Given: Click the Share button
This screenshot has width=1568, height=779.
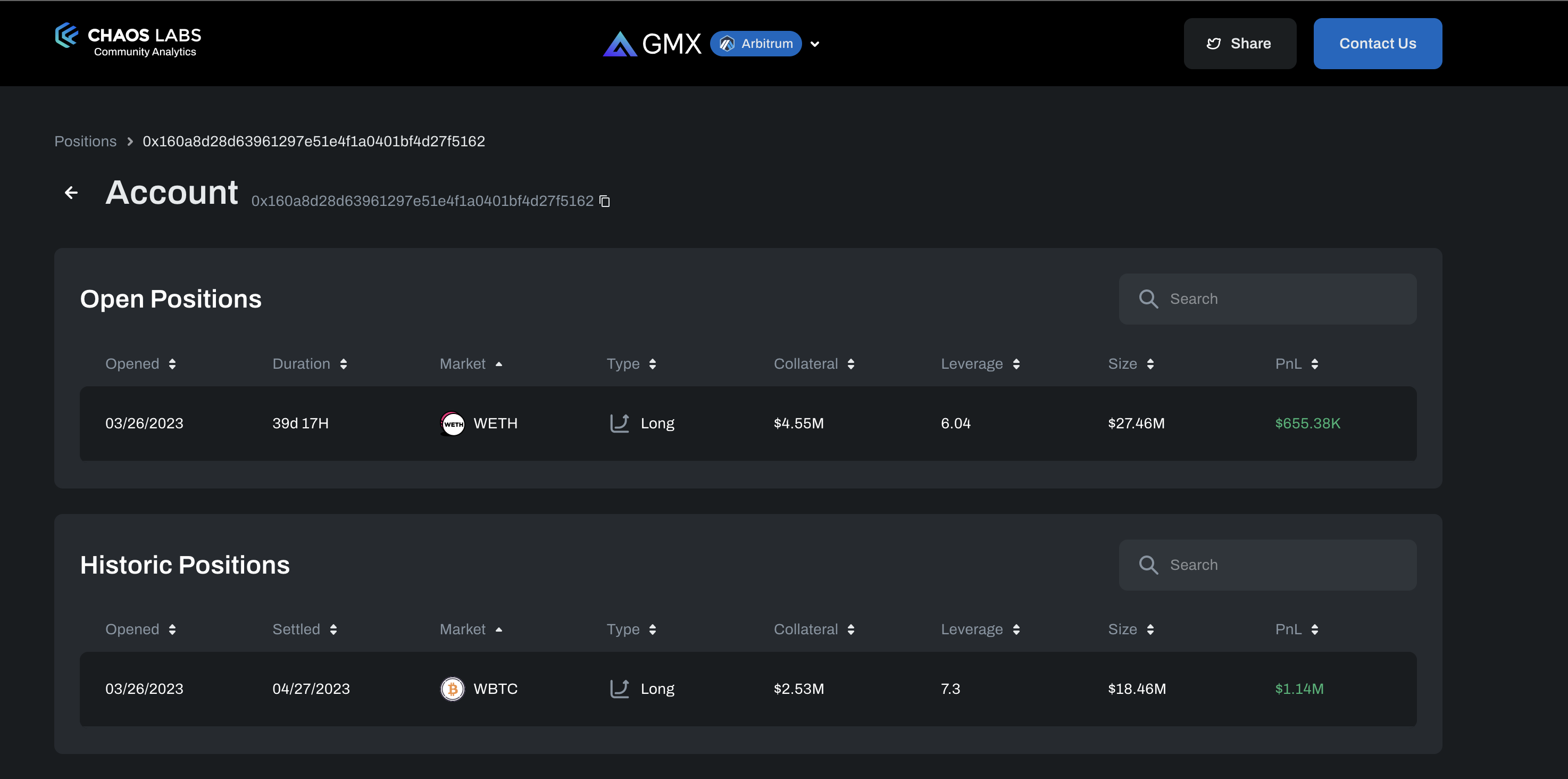Looking at the screenshot, I should click(x=1239, y=44).
